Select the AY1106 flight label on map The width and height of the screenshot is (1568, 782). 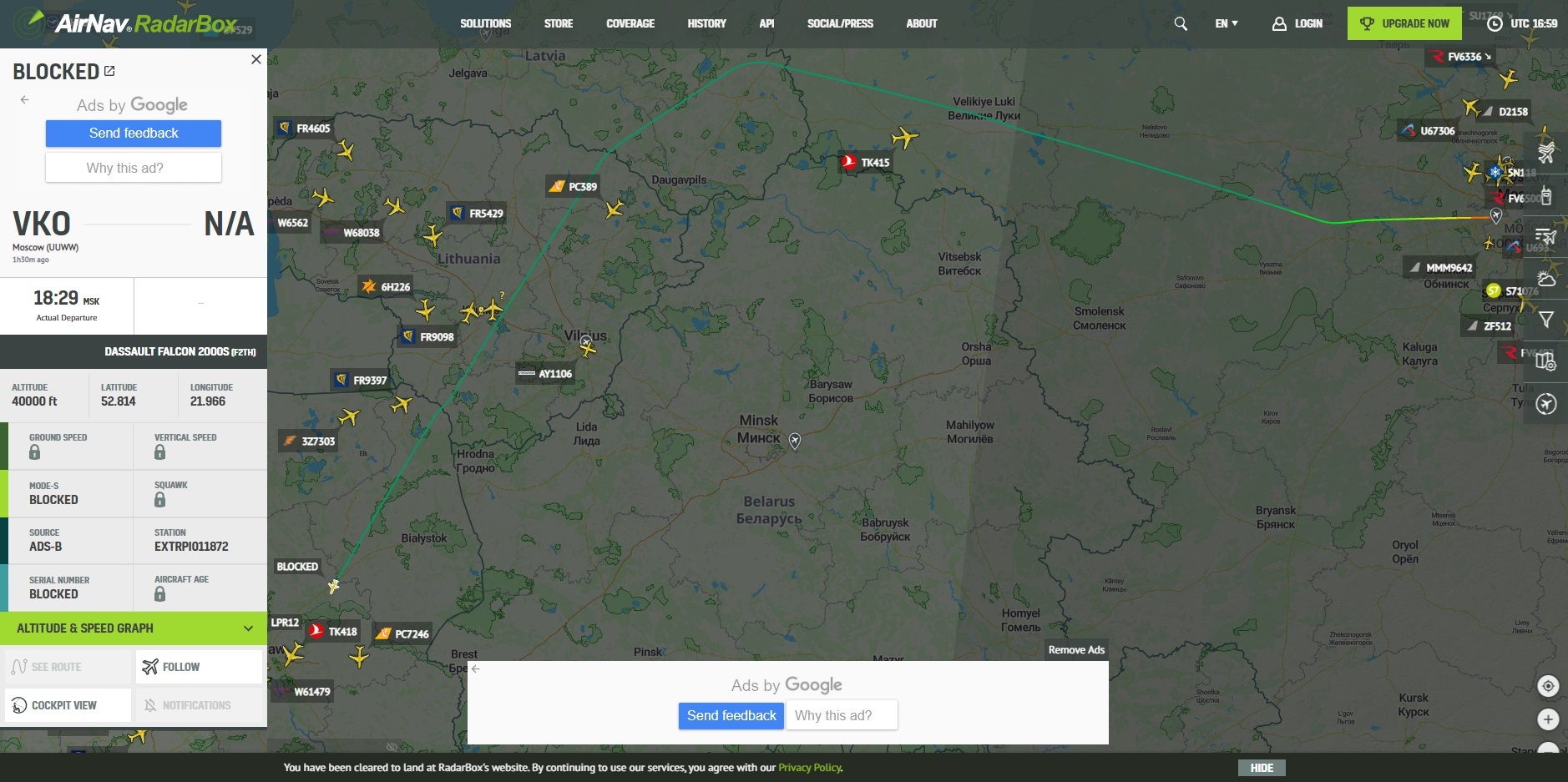(546, 373)
